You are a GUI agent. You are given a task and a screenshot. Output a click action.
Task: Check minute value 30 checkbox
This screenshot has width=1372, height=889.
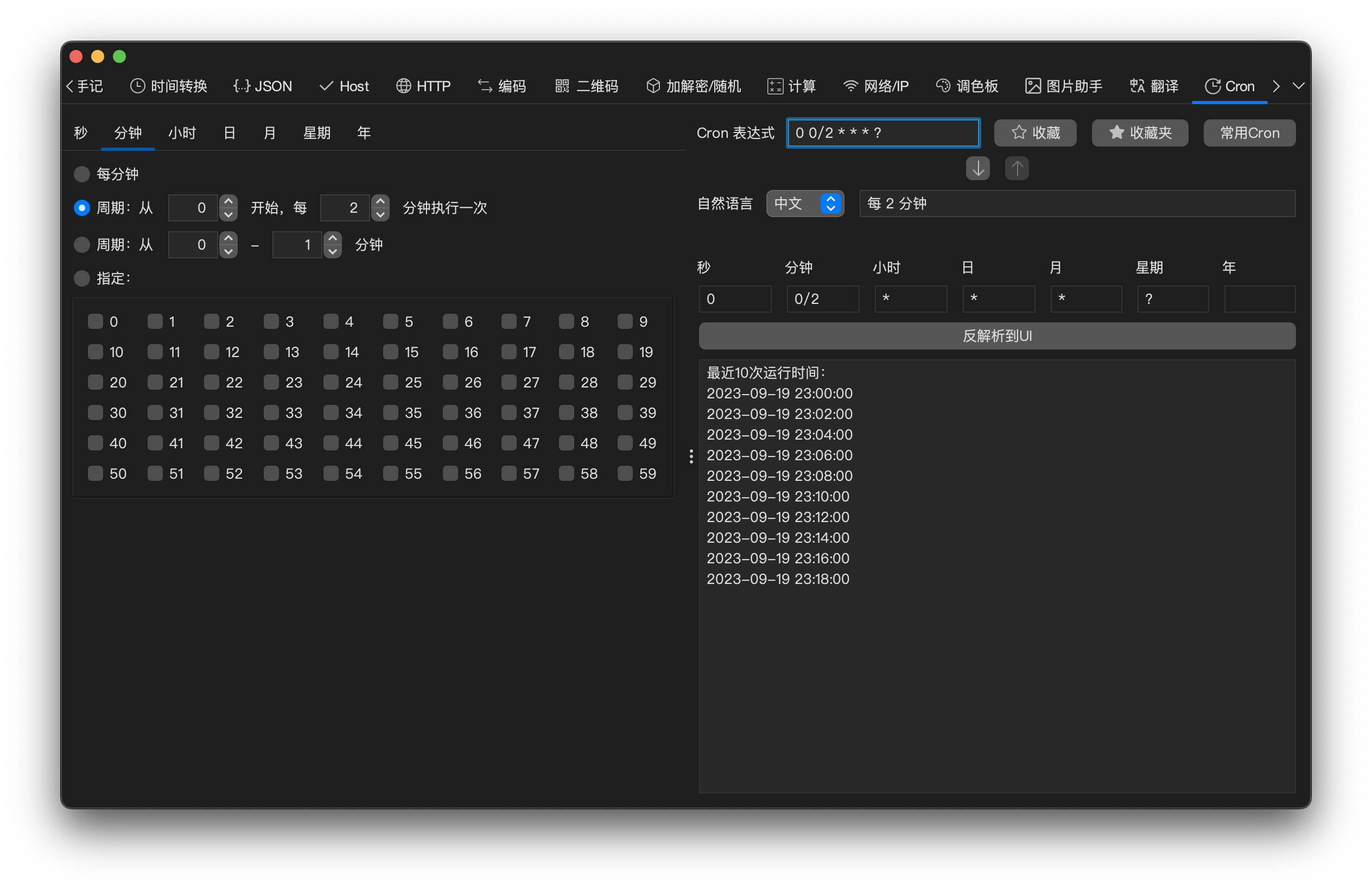pyautogui.click(x=96, y=412)
